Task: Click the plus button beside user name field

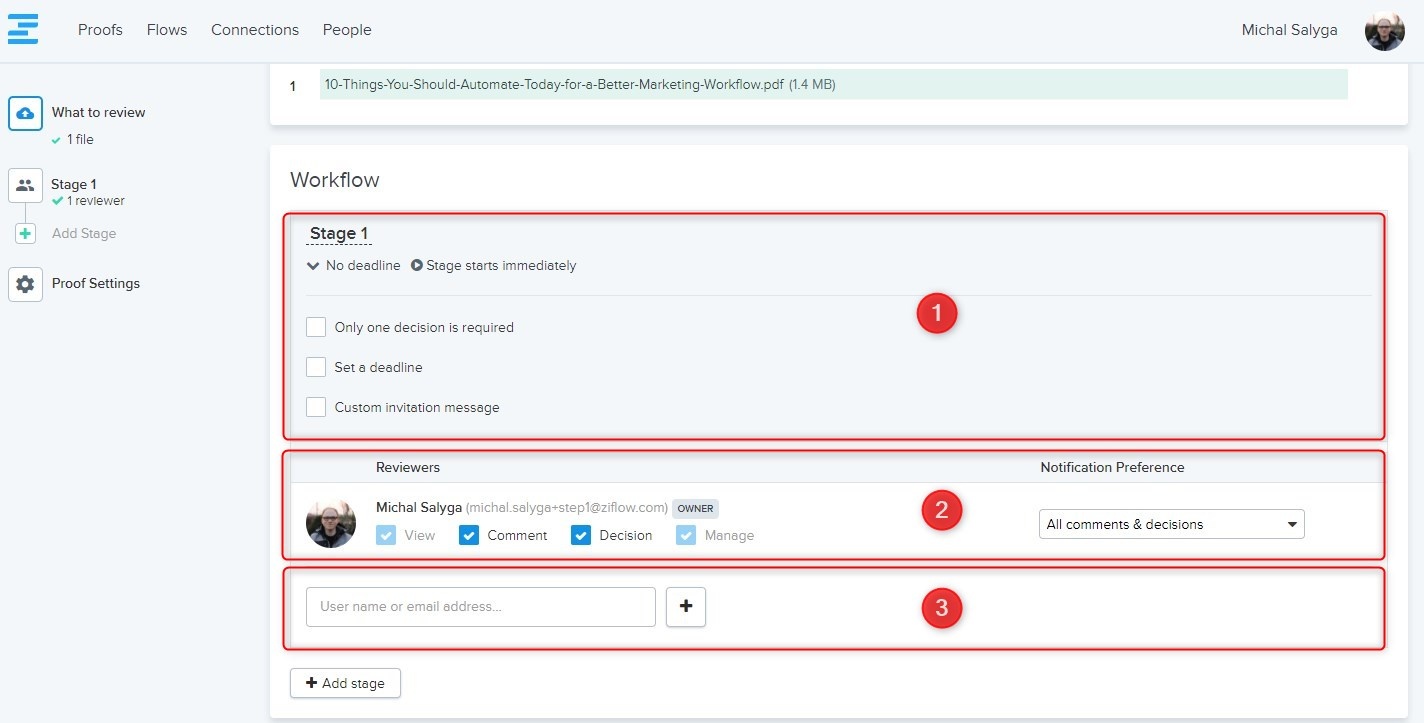Action: coord(686,606)
